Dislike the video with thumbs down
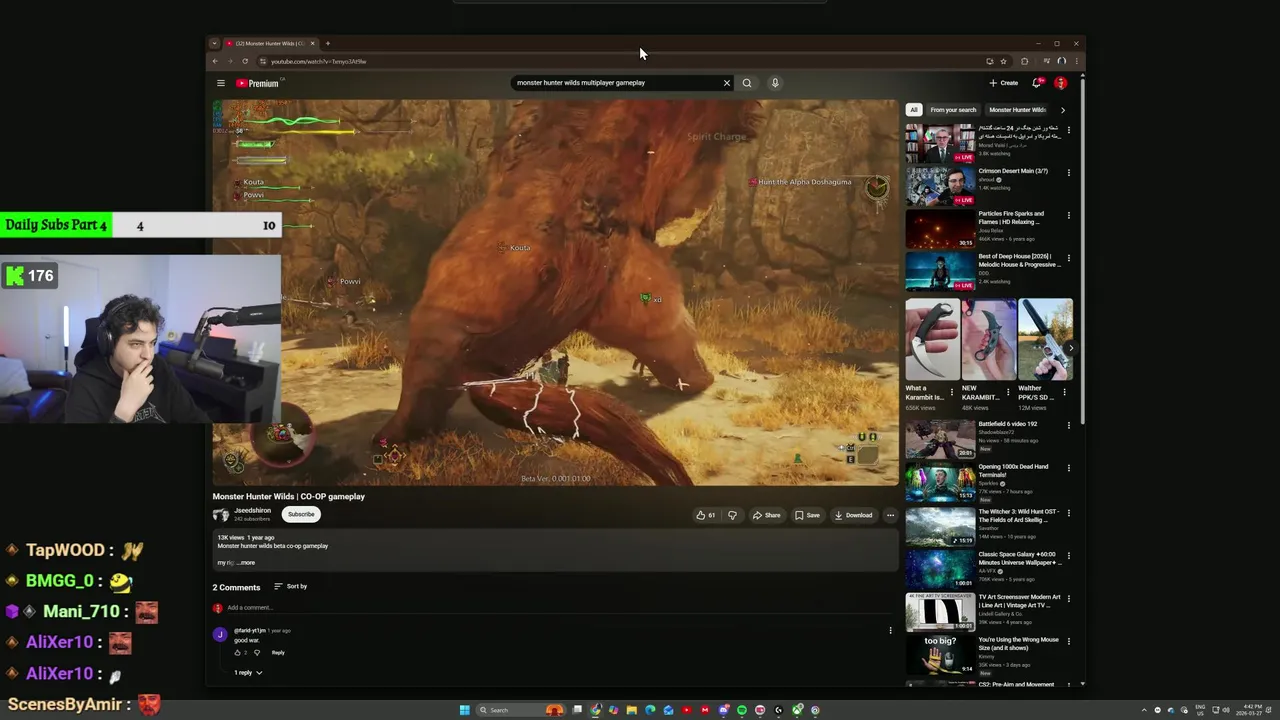The width and height of the screenshot is (1280, 720). click(732, 515)
